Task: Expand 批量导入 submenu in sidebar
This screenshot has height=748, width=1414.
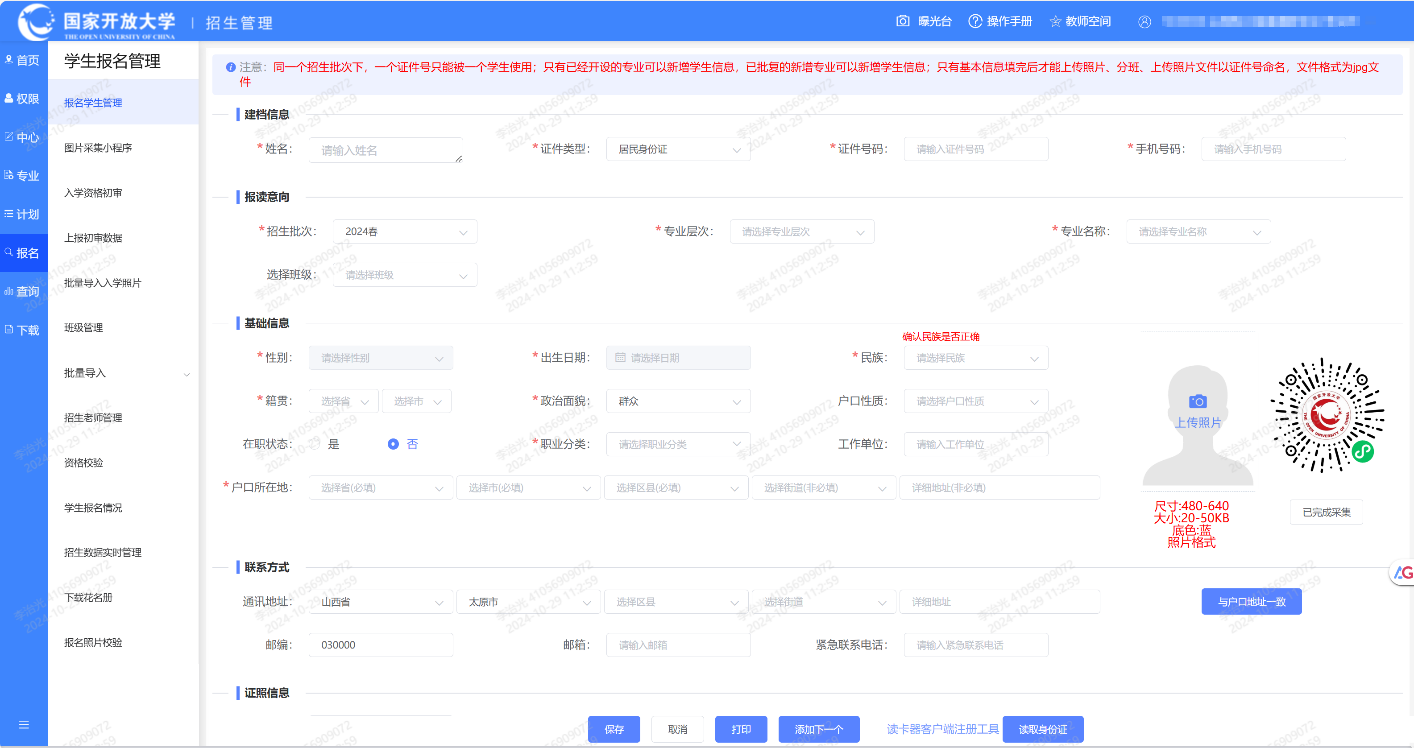Action: point(186,373)
